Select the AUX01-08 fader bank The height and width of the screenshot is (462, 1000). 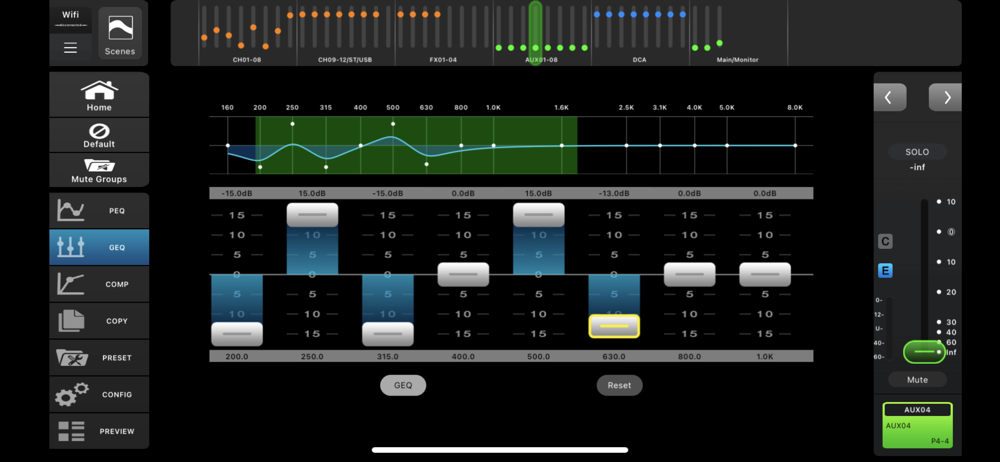(x=542, y=33)
